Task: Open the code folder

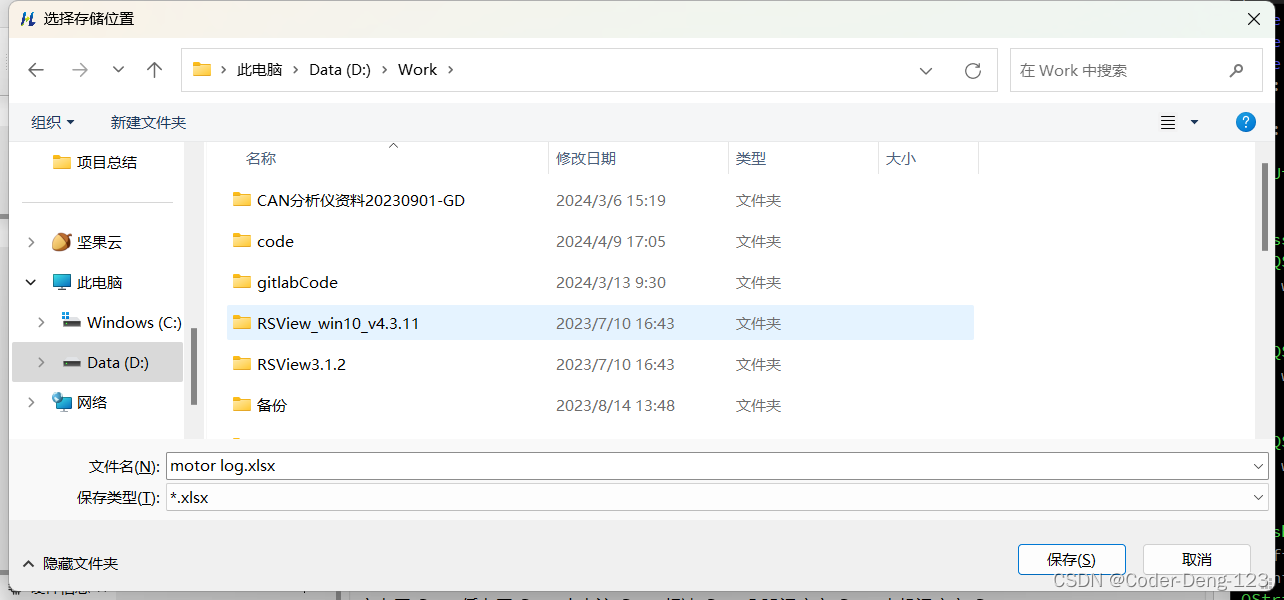Action: tap(275, 241)
